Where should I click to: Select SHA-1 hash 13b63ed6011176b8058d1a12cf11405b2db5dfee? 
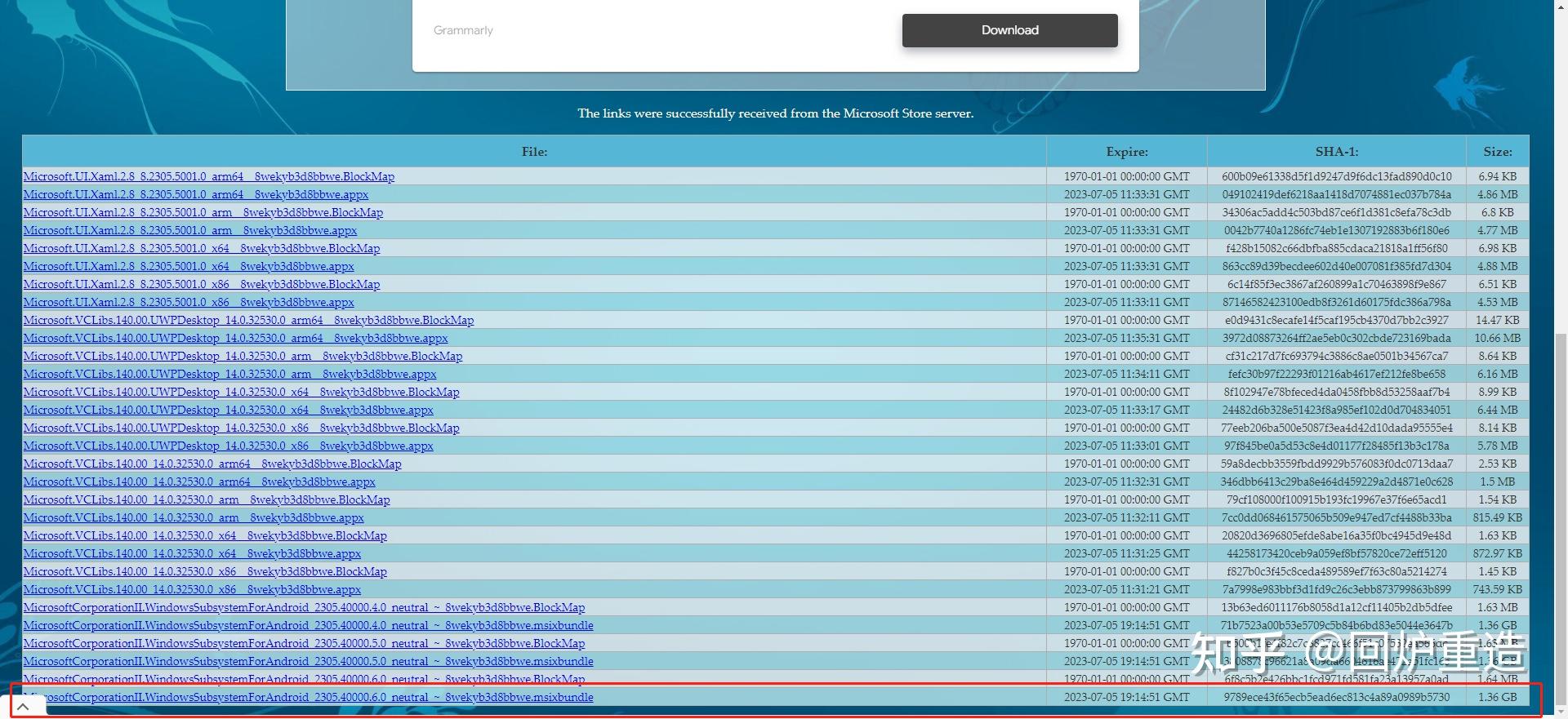click(x=1337, y=607)
